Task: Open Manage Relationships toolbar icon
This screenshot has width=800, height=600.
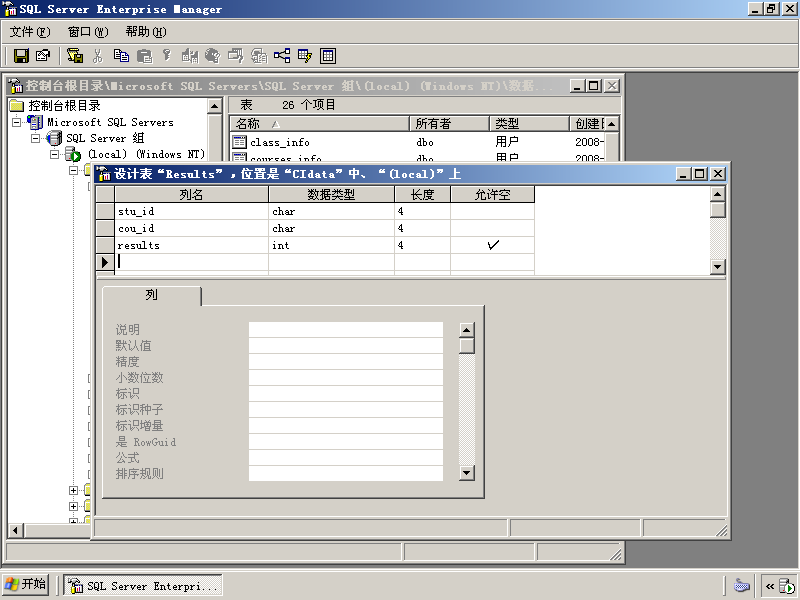Action: tap(282, 56)
